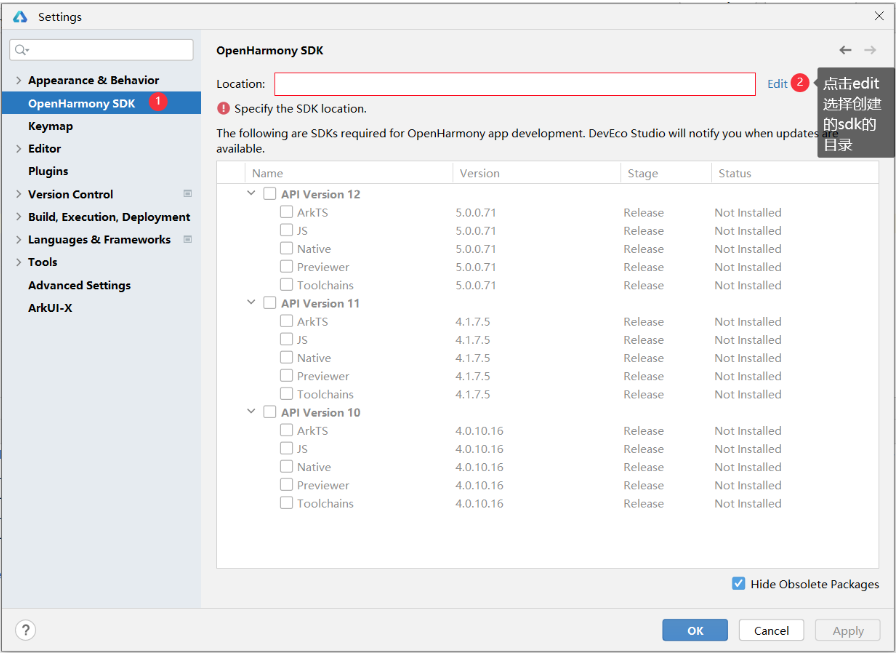Focus the settings search box
Screen dimensions: 896x653
[101, 50]
